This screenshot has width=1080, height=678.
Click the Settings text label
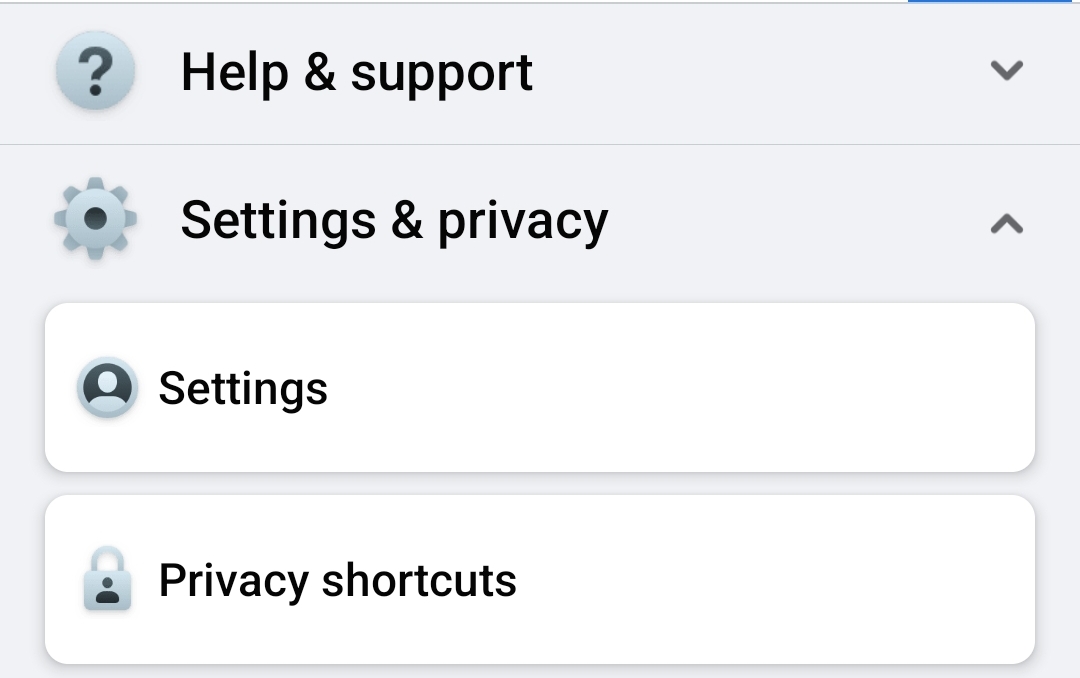point(243,388)
